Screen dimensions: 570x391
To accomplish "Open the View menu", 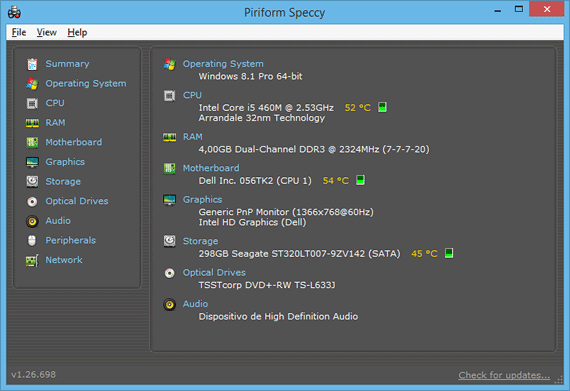I will tap(47, 32).
